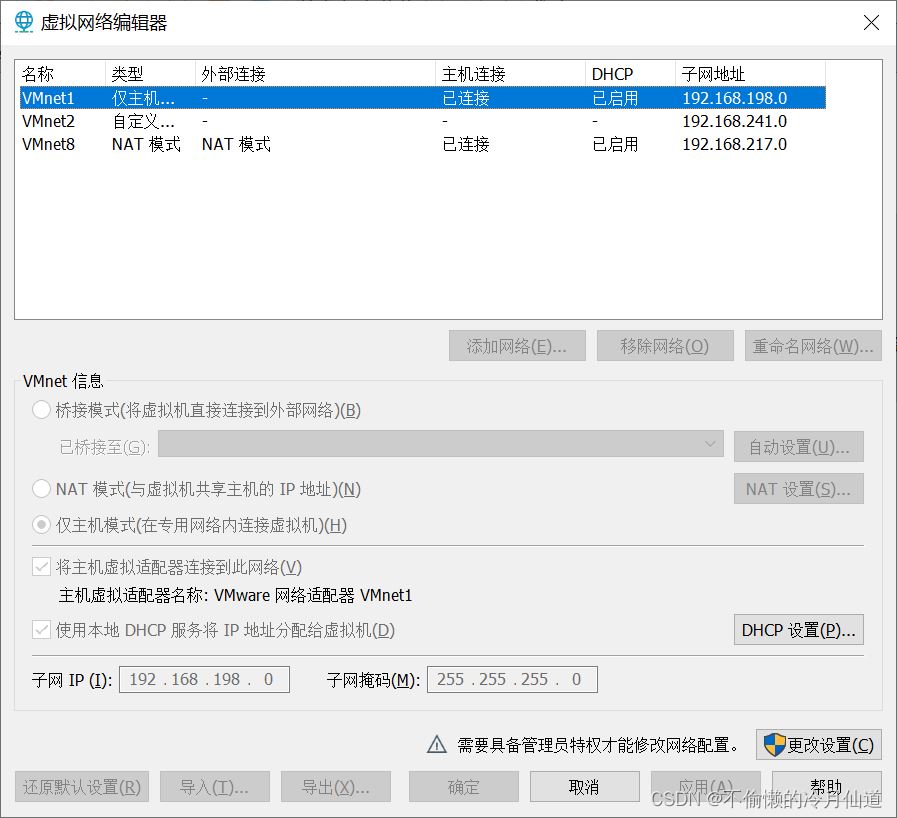897x818 pixels.
Task: Click the 子网 IP input field
Action: point(204,679)
